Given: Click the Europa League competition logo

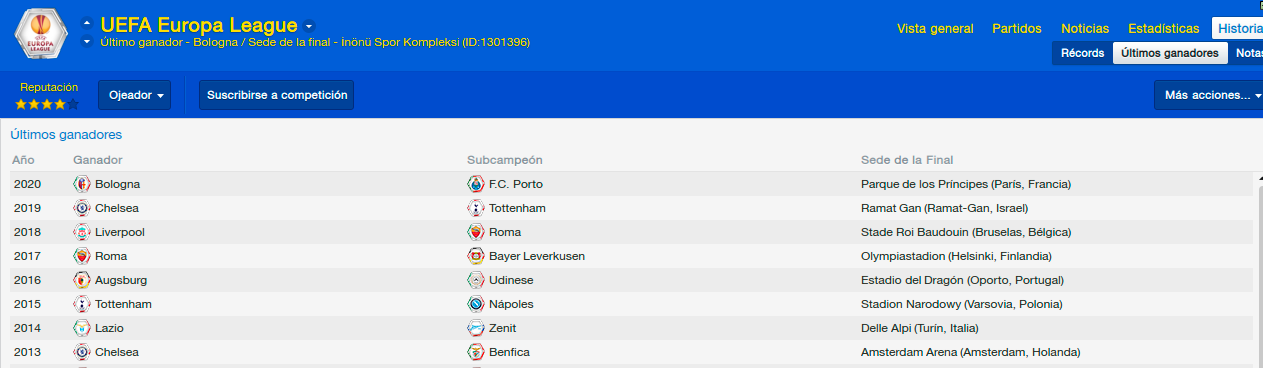Looking at the screenshot, I should tap(41, 35).
